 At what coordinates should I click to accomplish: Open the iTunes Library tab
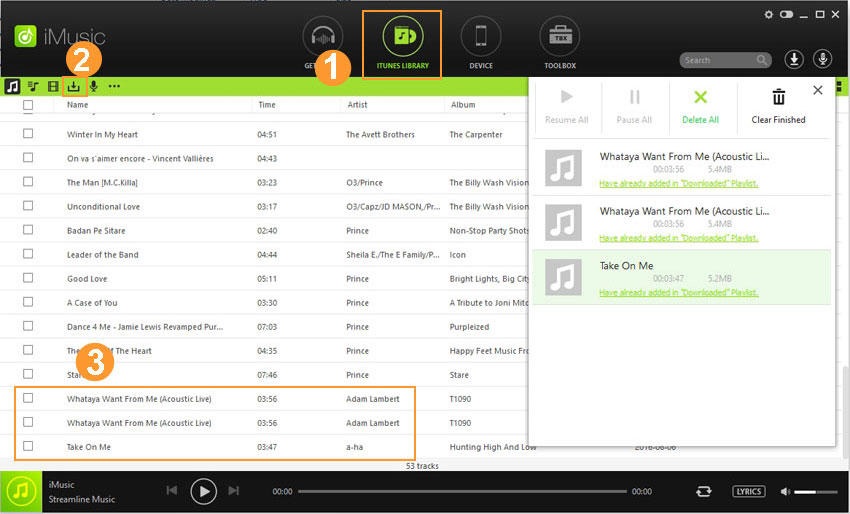click(x=402, y=44)
